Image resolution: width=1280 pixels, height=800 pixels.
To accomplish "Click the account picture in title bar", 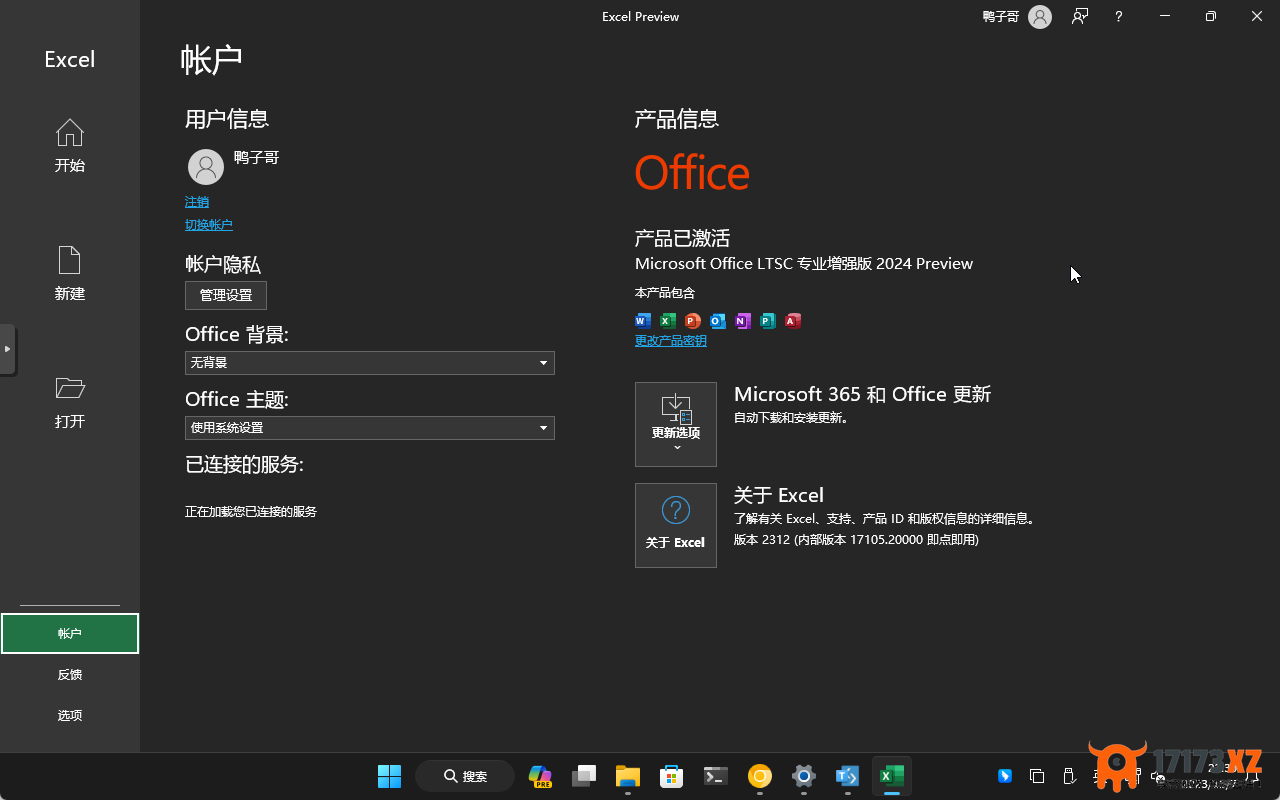I will [x=1040, y=17].
